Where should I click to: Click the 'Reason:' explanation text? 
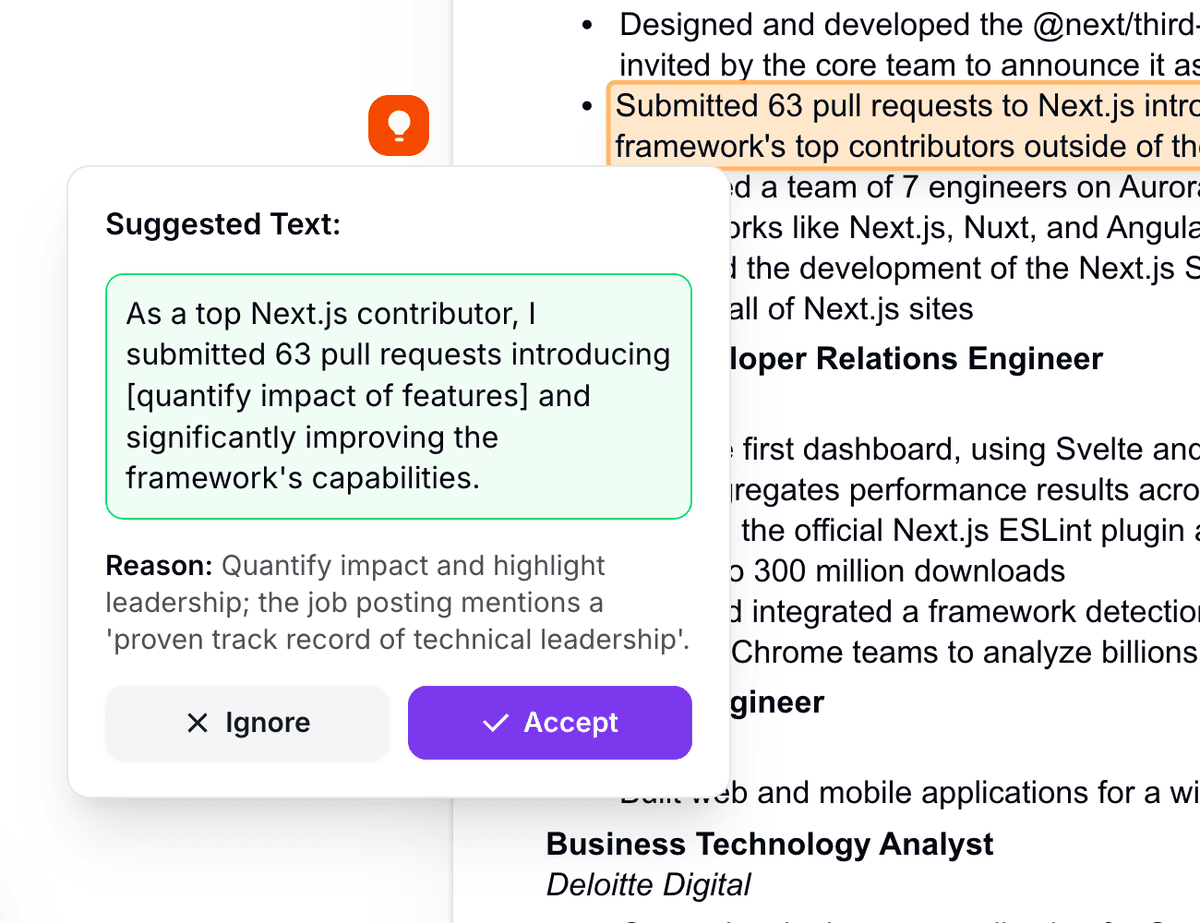click(x=398, y=603)
